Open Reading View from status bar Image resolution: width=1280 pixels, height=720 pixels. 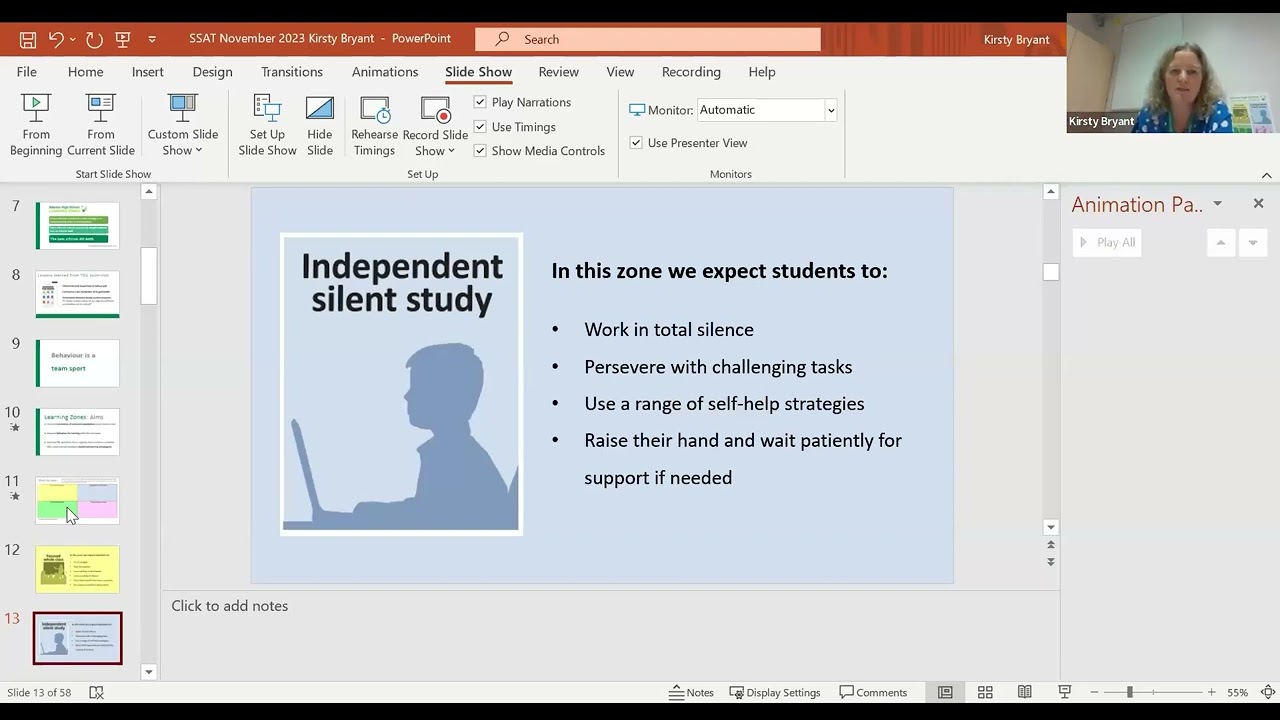pyautogui.click(x=1025, y=692)
